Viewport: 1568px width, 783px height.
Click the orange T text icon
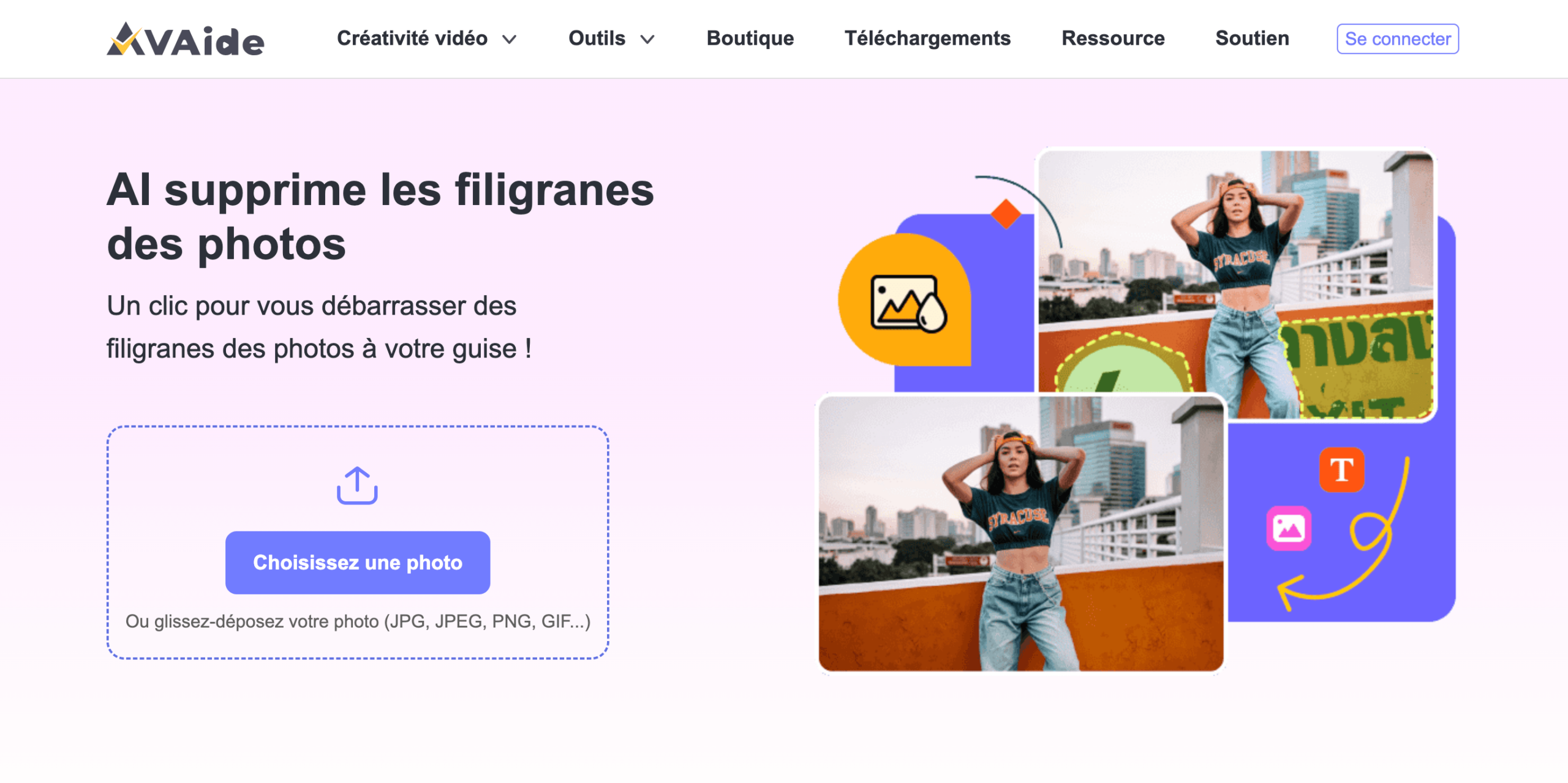tap(1341, 470)
